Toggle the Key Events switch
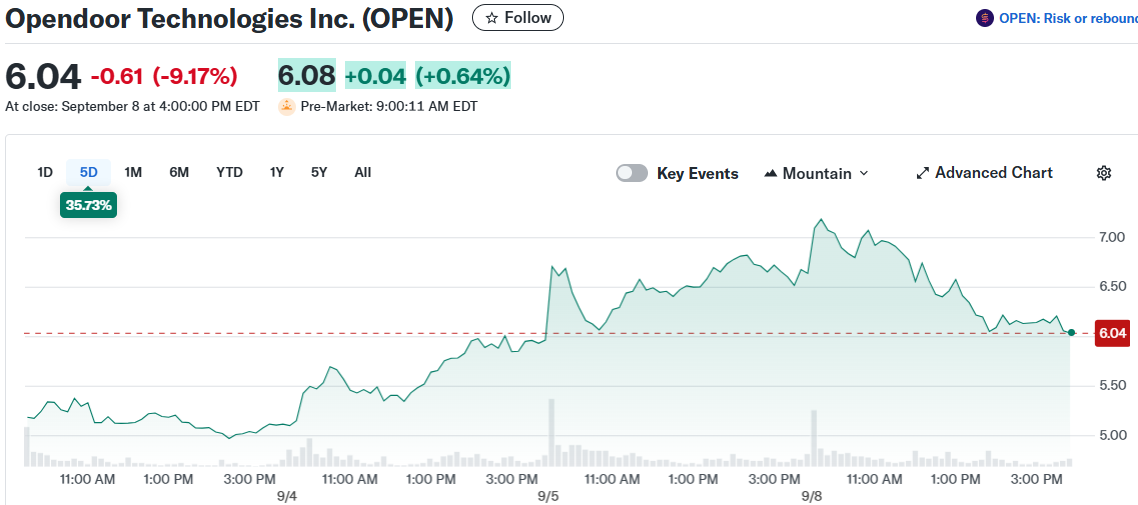Screen dimensions: 1138x505 click(x=631, y=173)
